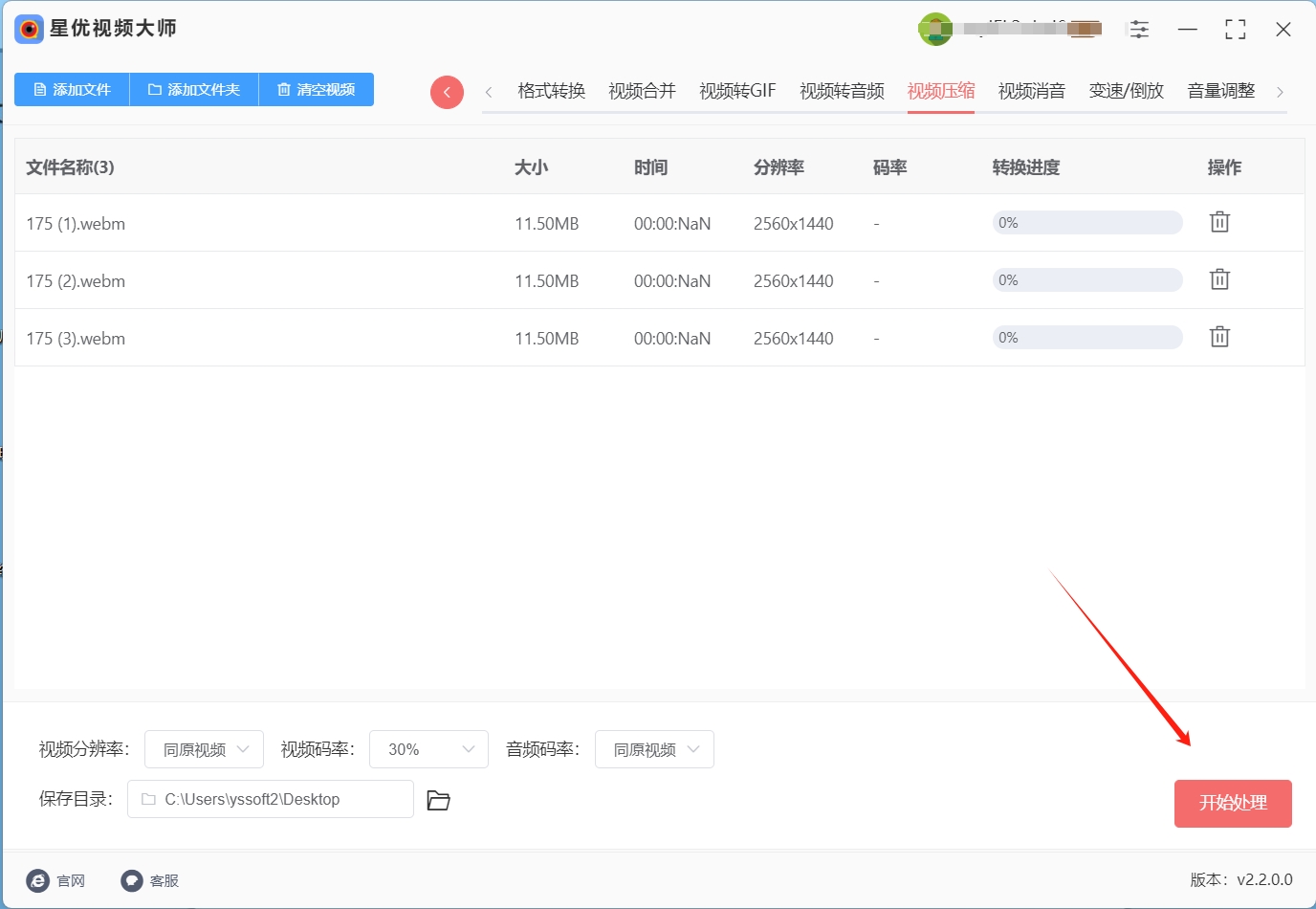This screenshot has width=1316, height=909.
Task: Click the 星优视频大师 app logo
Action: (x=29, y=29)
